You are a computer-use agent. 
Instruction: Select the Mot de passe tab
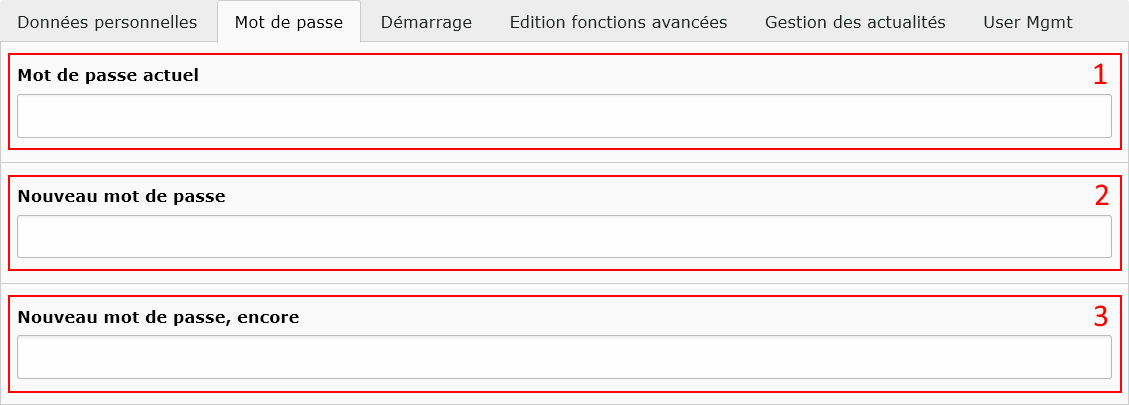(x=288, y=22)
